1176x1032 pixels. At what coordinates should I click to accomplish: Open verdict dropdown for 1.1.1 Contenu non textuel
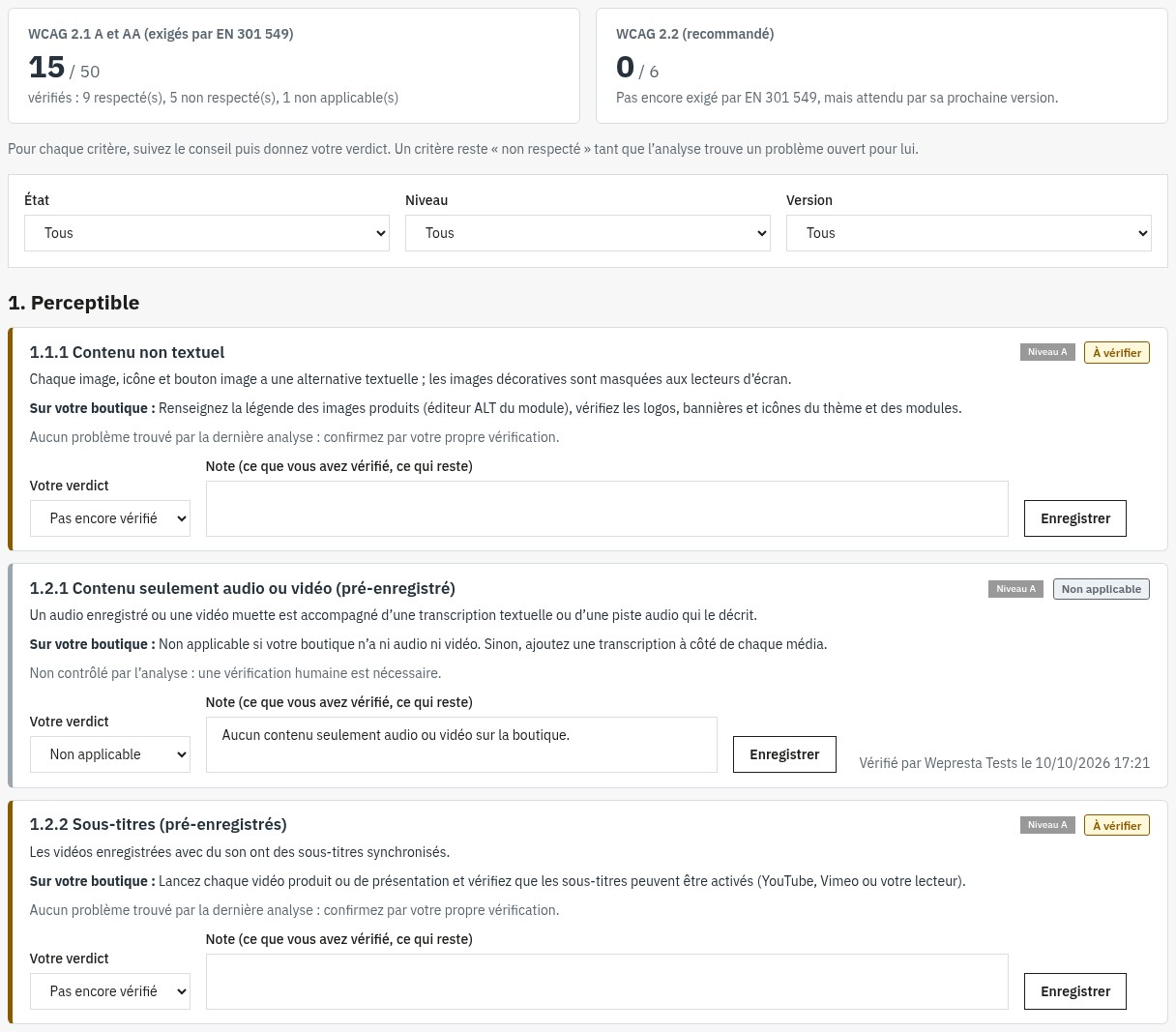(110, 518)
